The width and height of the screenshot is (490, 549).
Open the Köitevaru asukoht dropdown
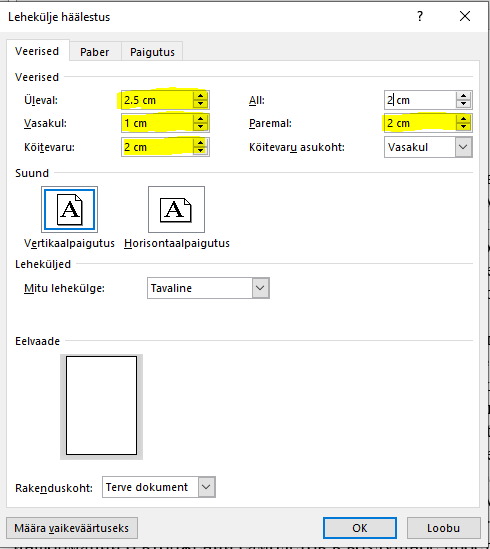[463, 147]
